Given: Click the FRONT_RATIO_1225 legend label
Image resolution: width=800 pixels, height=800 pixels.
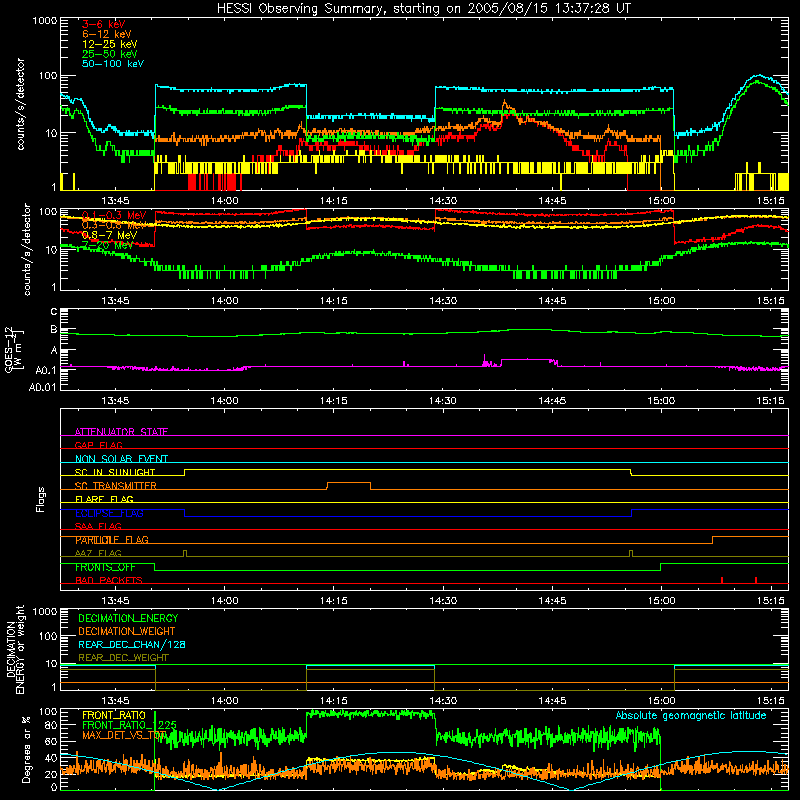Looking at the screenshot, I should click(129, 725).
